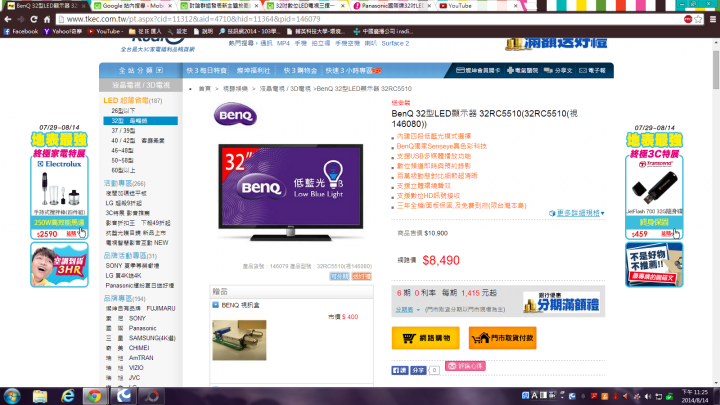Open the Facebook bookmark
Viewport: 720px width, 405px height.
(21, 31)
